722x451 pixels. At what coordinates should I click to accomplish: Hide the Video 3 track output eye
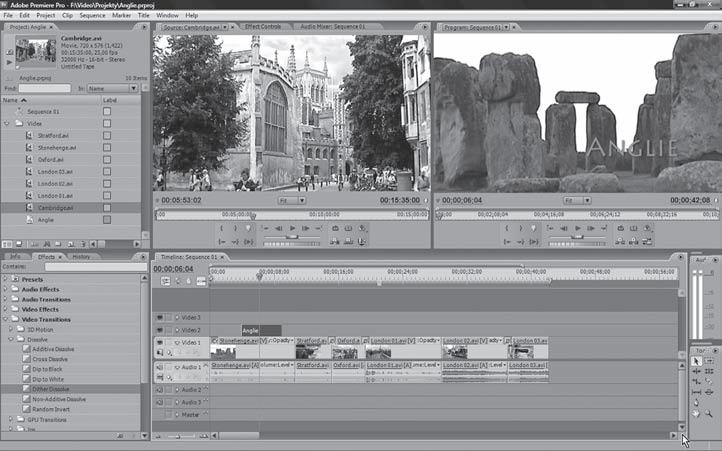(159, 317)
